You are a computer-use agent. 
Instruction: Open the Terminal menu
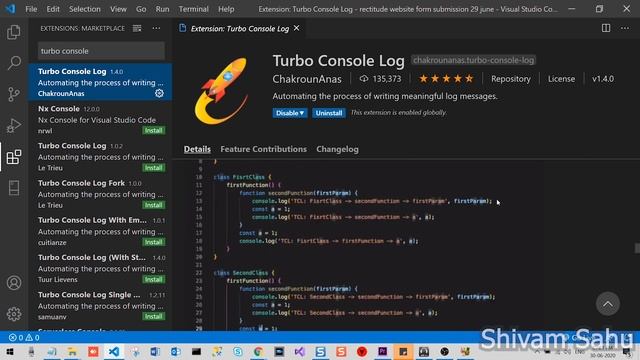point(193,9)
